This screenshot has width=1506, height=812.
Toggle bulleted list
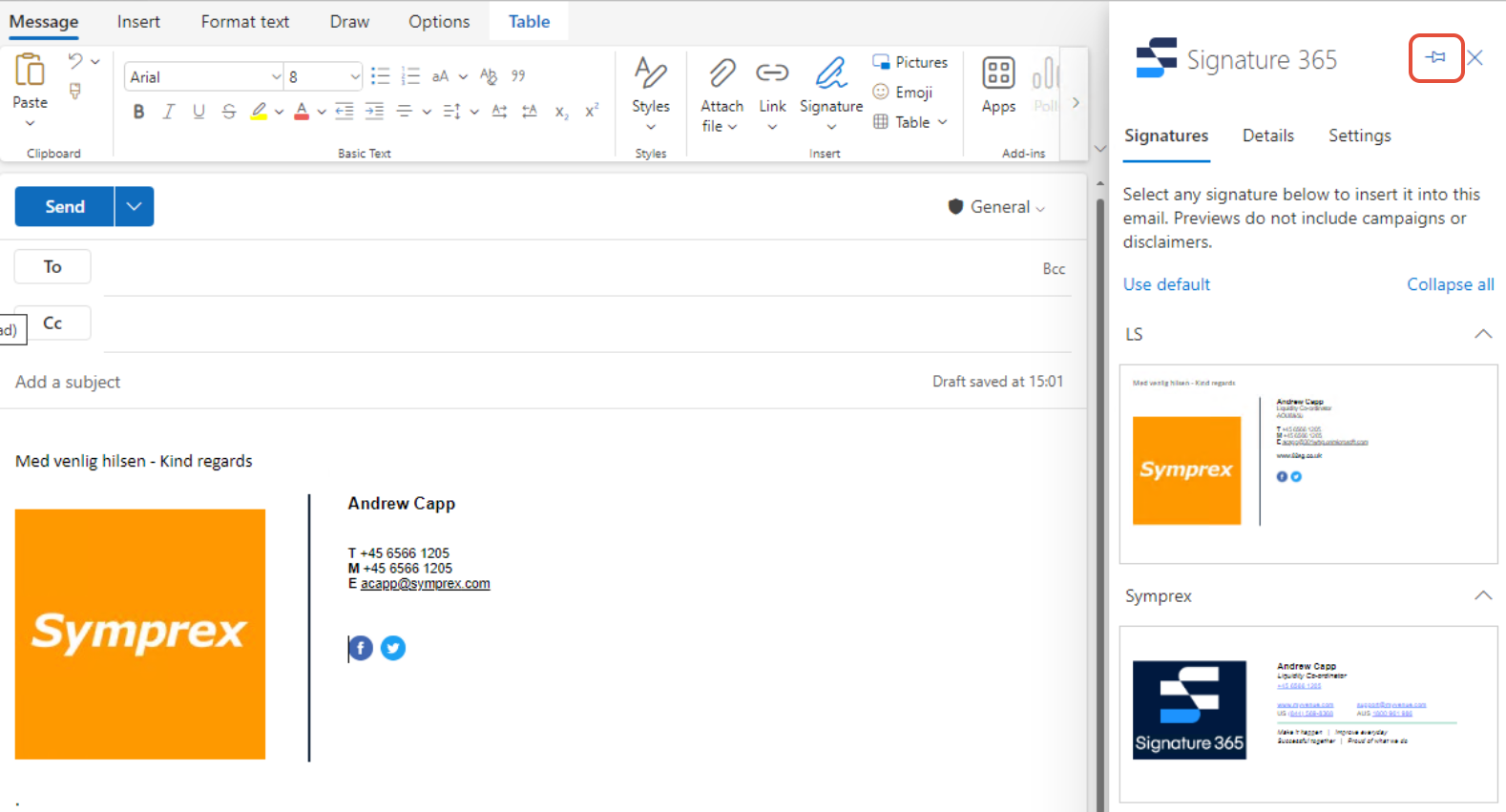pos(380,76)
